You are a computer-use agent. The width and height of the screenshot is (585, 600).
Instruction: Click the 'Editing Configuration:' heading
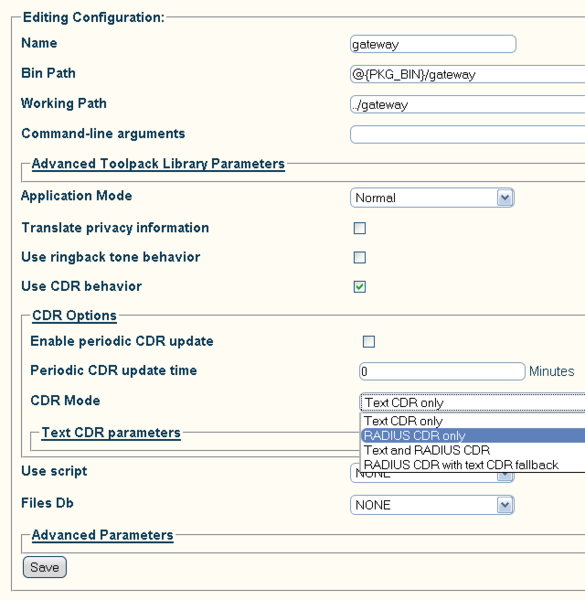[x=94, y=17]
